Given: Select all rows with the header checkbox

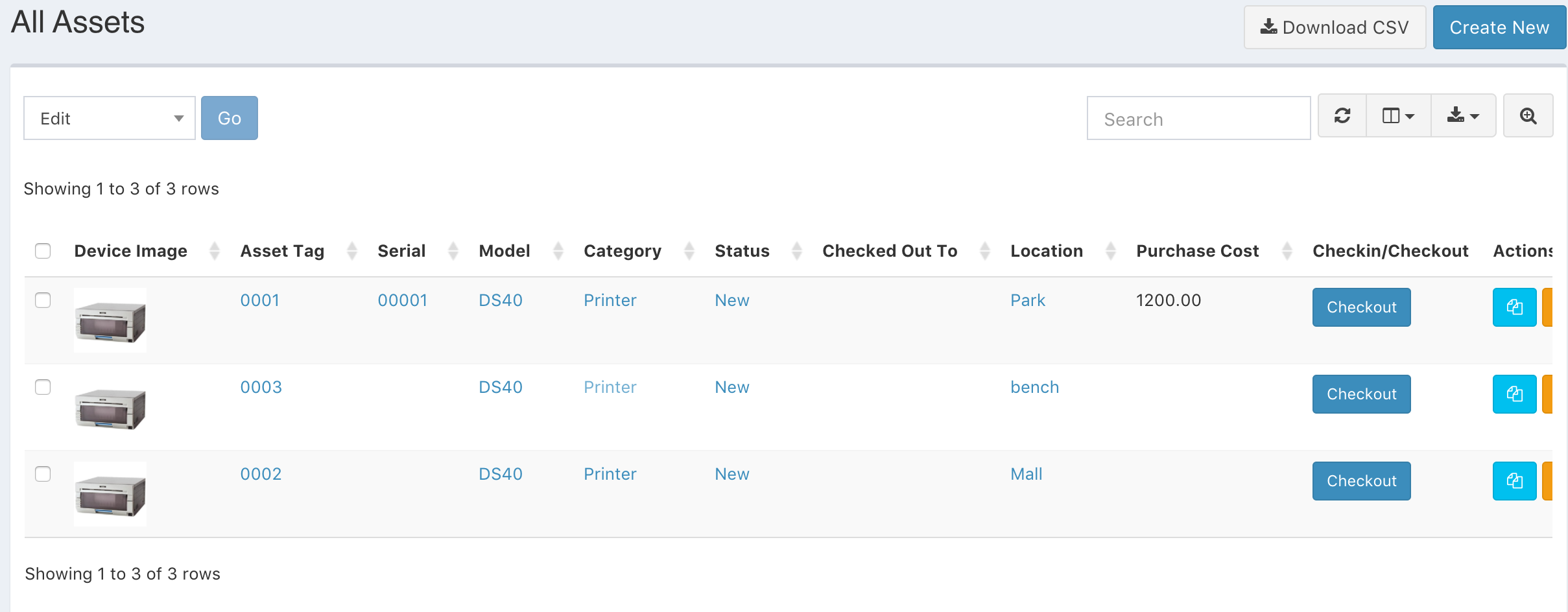Looking at the screenshot, I should click(43, 251).
